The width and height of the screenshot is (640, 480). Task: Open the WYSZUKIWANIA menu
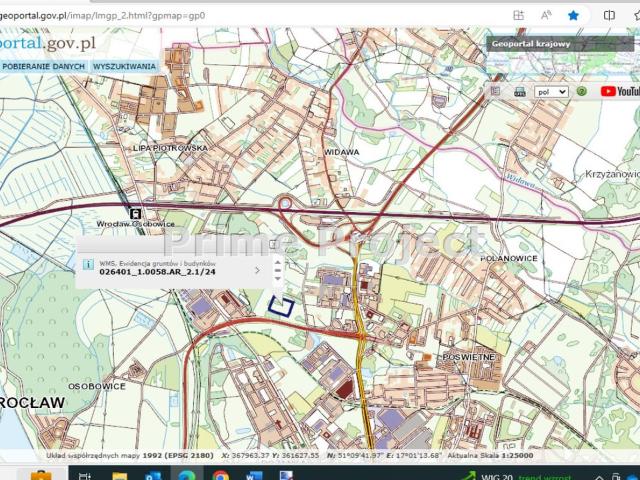124,67
